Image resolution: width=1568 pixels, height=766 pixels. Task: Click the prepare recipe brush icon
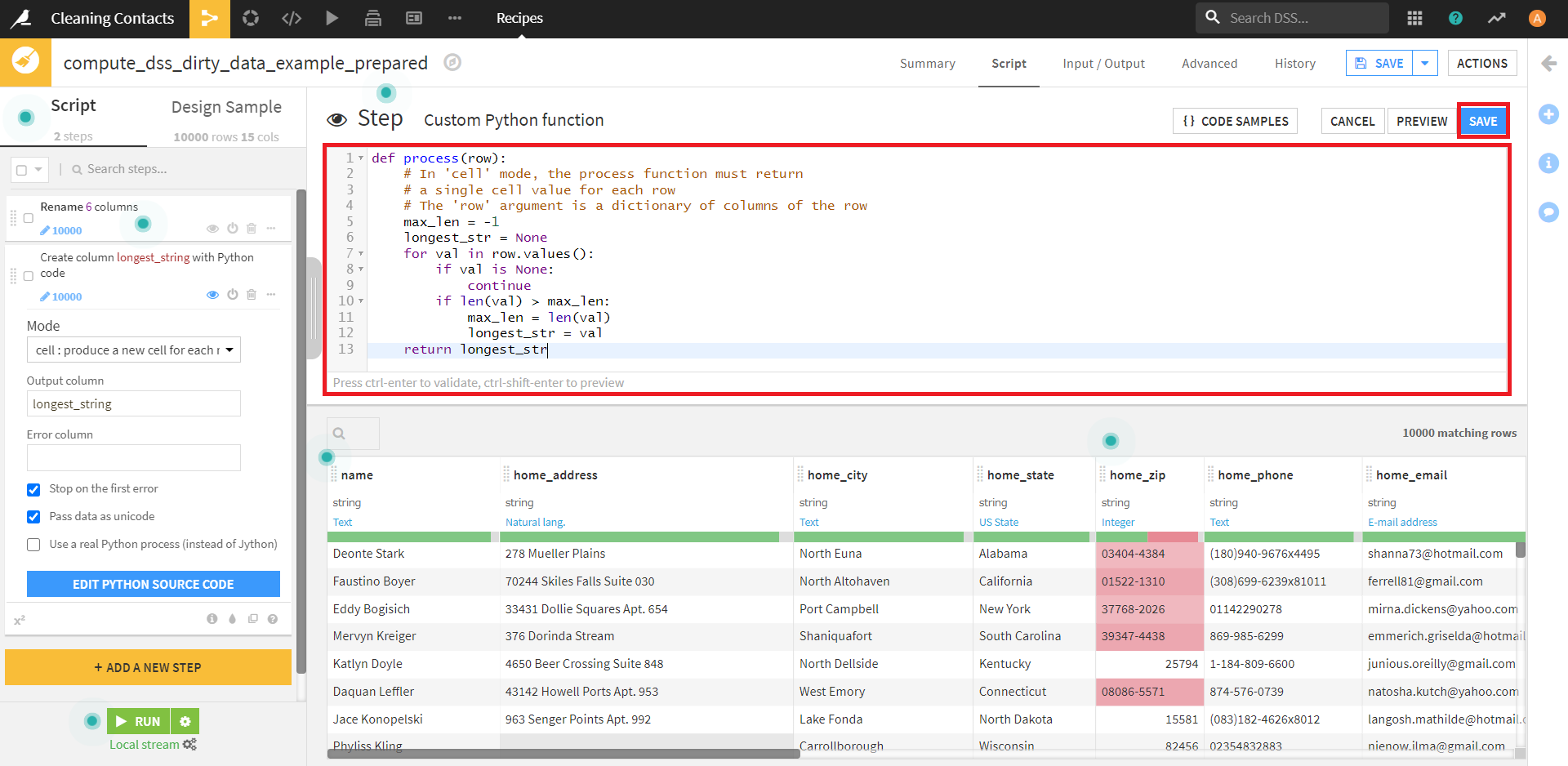[x=25, y=62]
